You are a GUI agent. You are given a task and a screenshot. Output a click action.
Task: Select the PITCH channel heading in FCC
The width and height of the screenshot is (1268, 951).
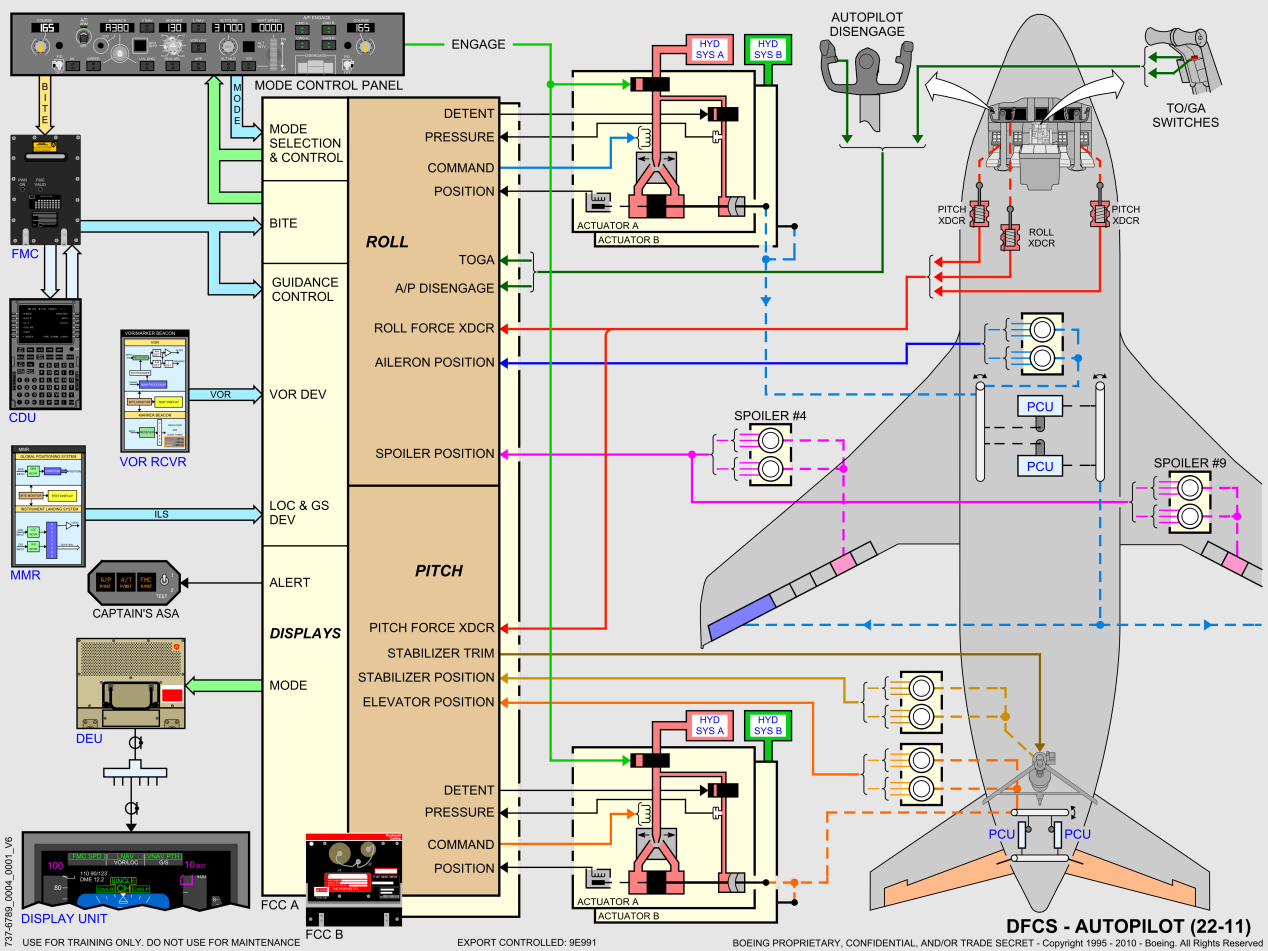439,571
